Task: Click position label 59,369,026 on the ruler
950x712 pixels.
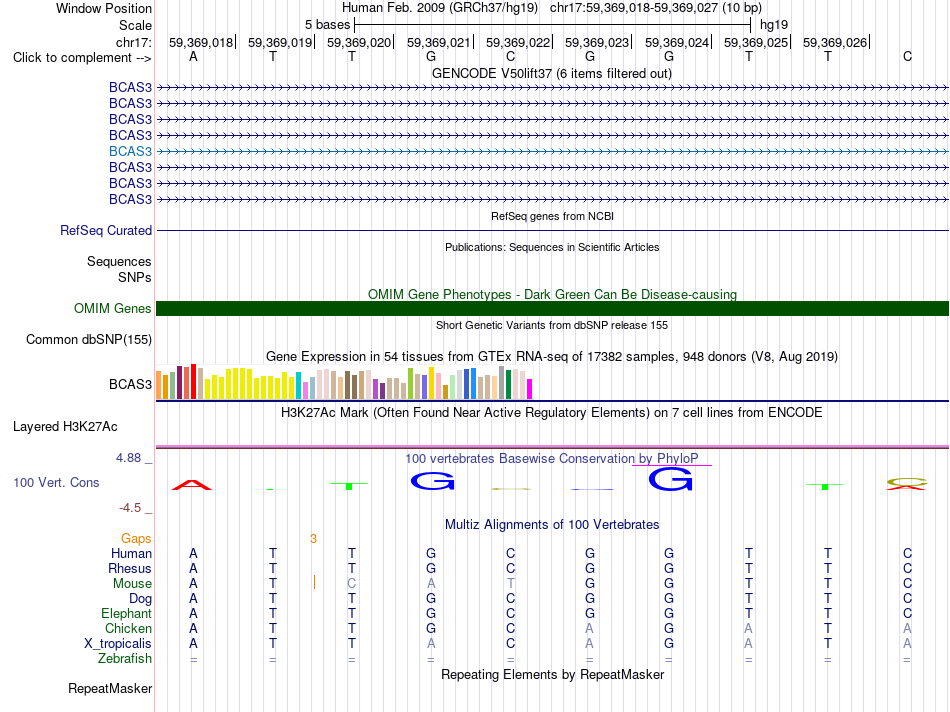Action: (834, 42)
